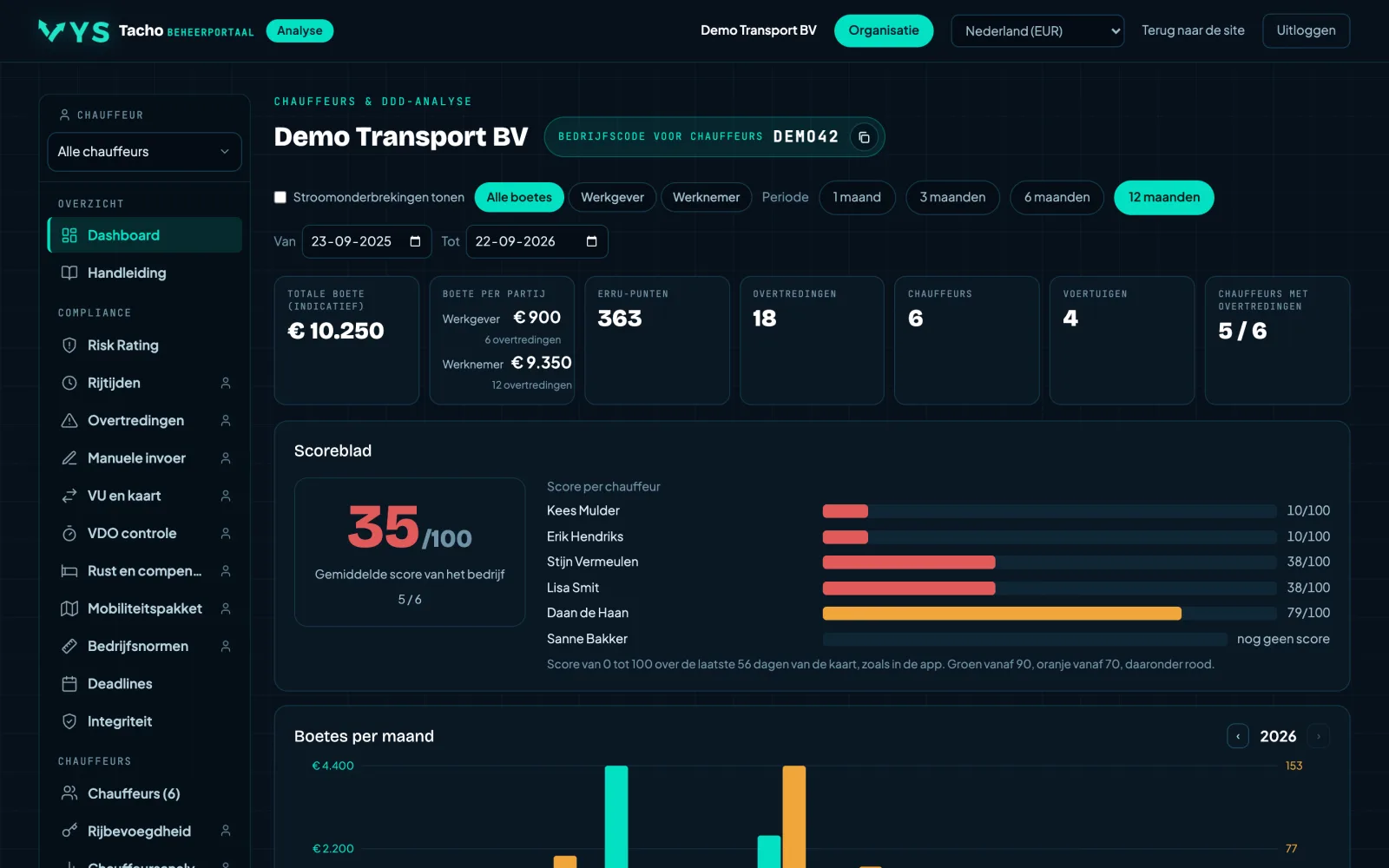Image resolution: width=1389 pixels, height=868 pixels.
Task: Set period to 6 maanden
Action: click(1057, 197)
